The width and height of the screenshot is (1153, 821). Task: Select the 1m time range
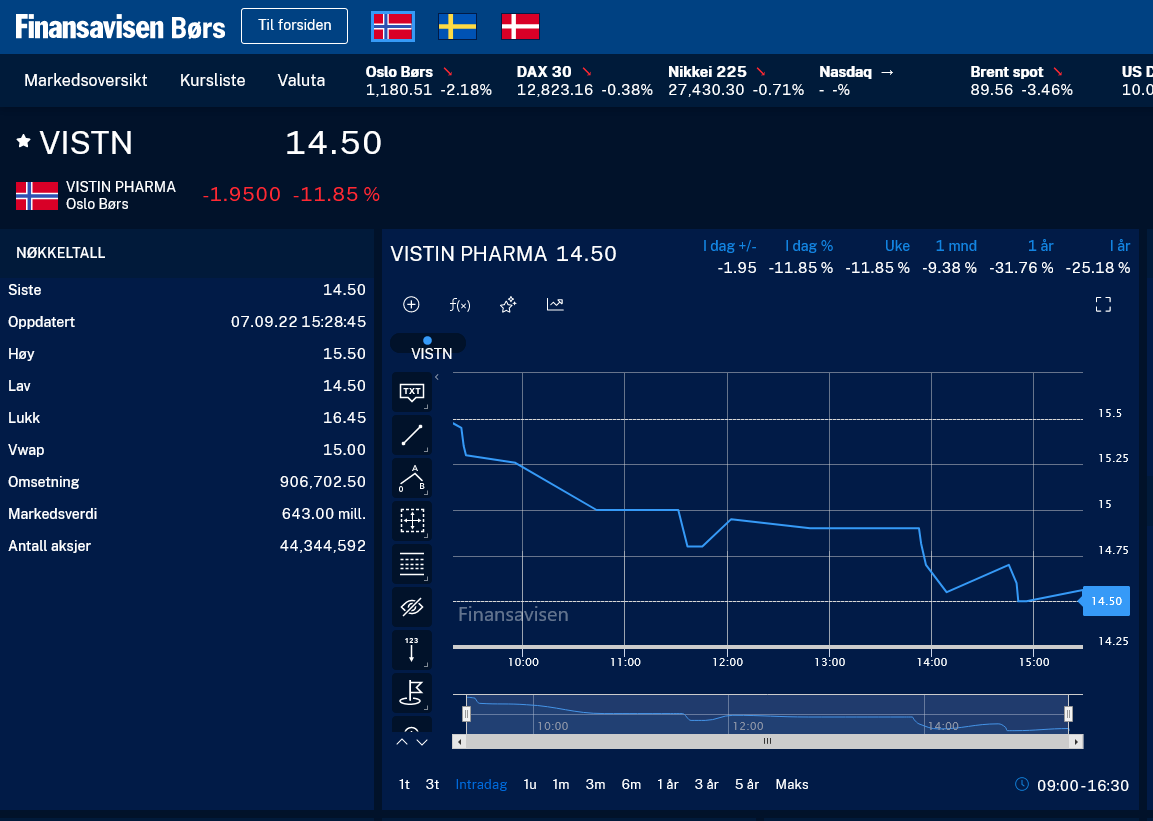point(561,784)
